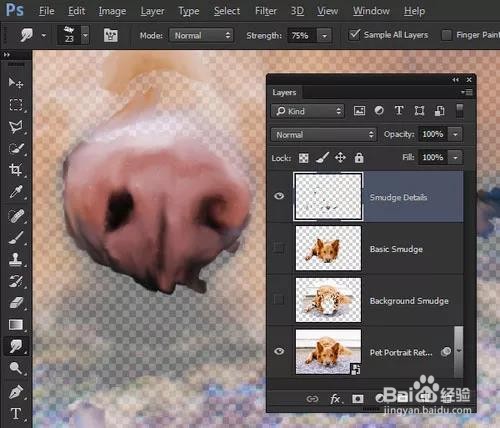Image resolution: width=500 pixels, height=428 pixels.
Task: Lock all padlock icon
Action: coord(359,157)
